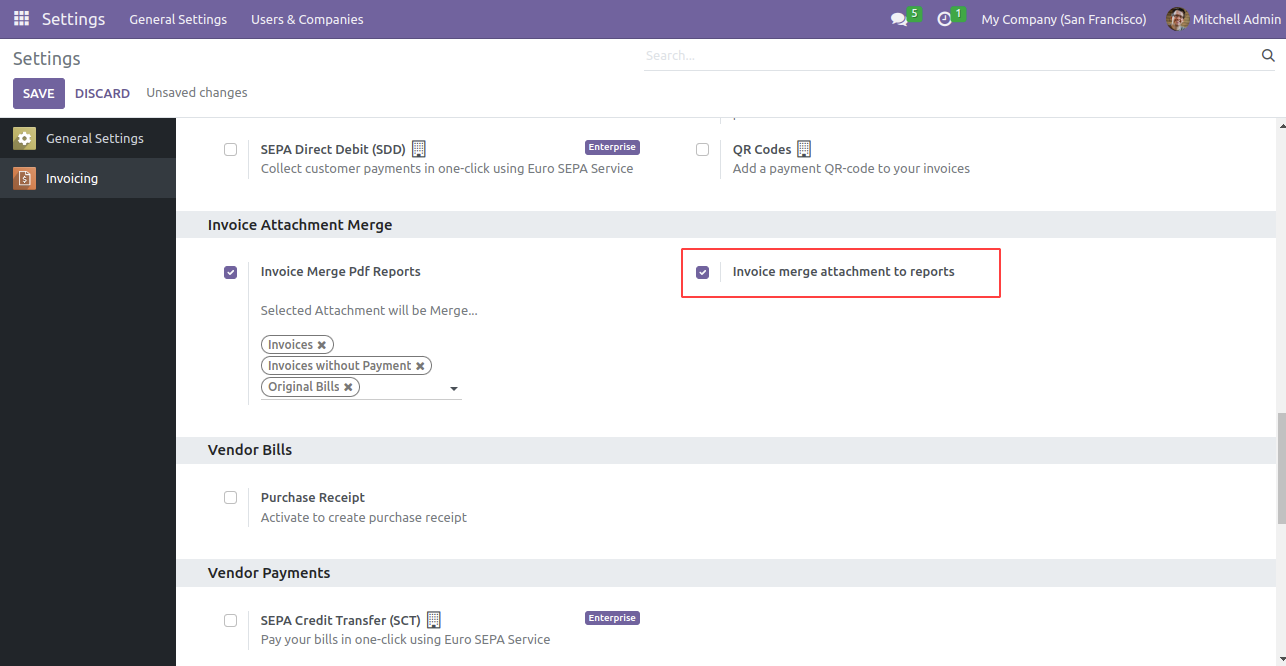The height and width of the screenshot is (666, 1286).
Task: Click 'Activate to create purchase receipt' text
Action: pos(364,518)
